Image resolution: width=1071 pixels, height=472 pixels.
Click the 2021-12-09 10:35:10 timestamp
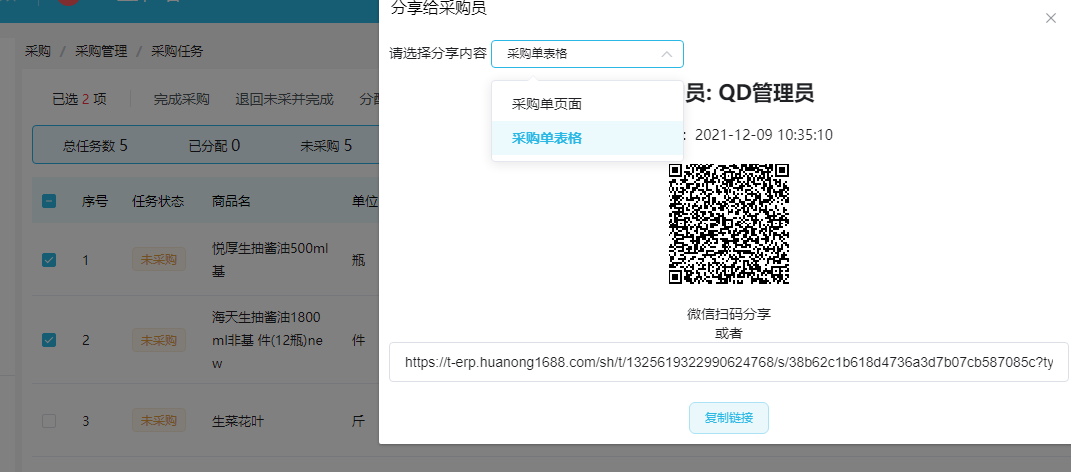point(764,135)
